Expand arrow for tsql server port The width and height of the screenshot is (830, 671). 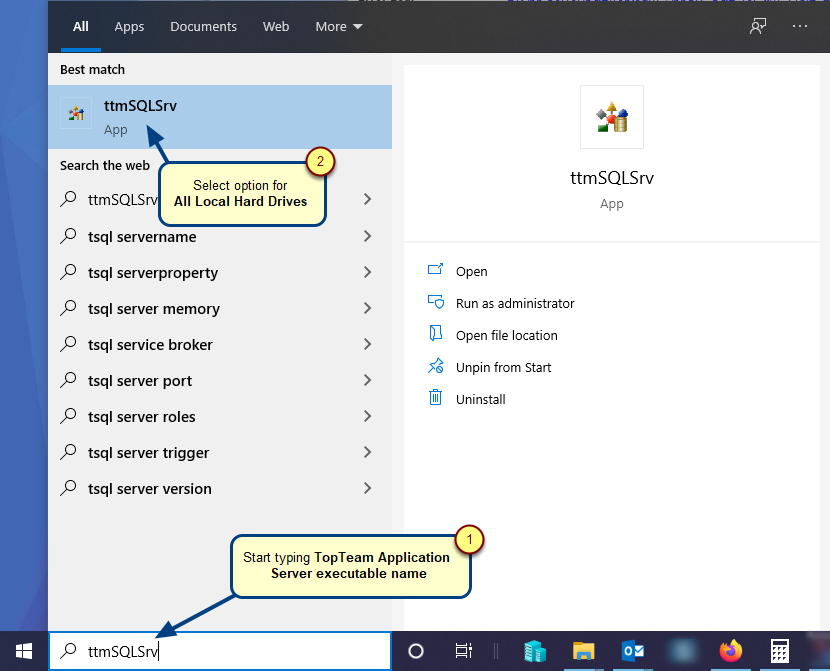[x=367, y=380]
